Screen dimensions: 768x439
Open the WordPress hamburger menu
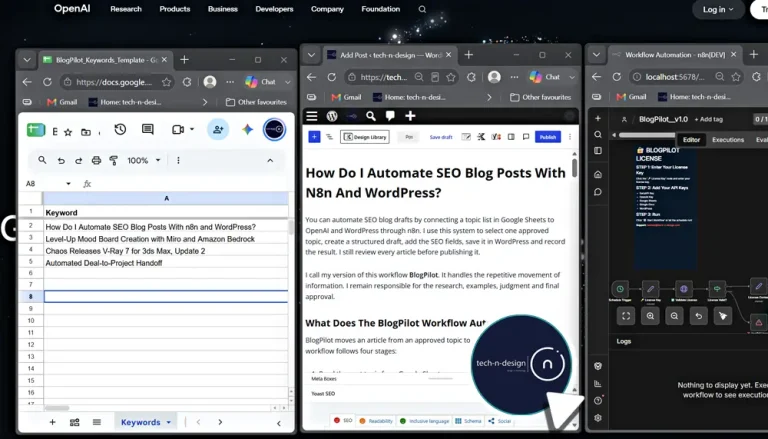point(312,116)
